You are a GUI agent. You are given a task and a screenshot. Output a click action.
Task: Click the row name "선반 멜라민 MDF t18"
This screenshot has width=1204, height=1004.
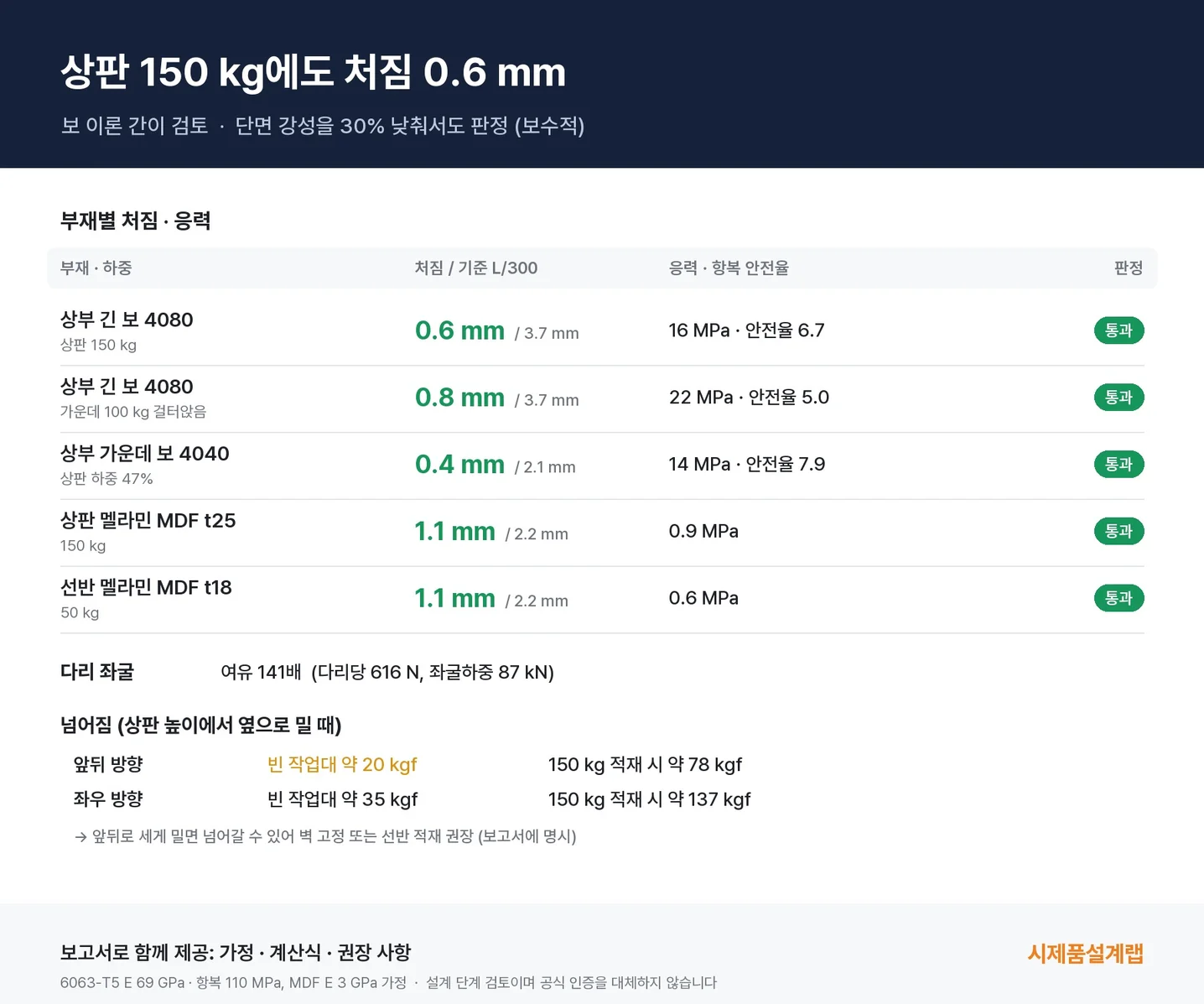pyautogui.click(x=146, y=588)
